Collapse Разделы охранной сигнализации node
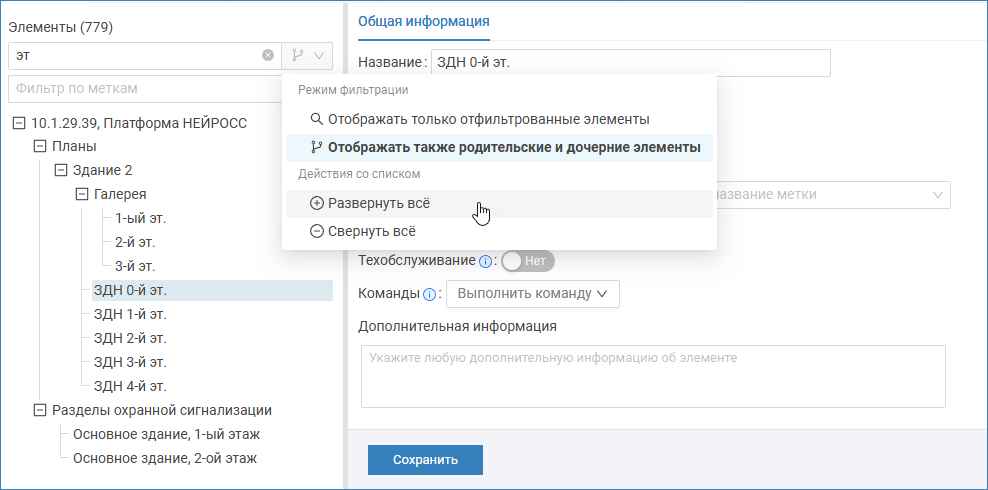The width and height of the screenshot is (988, 490). (40, 410)
